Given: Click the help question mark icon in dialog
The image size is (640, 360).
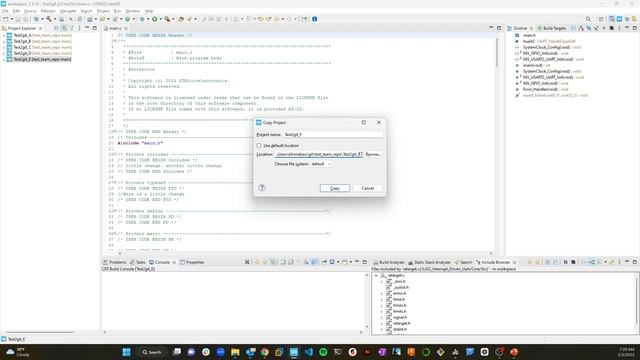Looking at the screenshot, I should click(x=262, y=188).
